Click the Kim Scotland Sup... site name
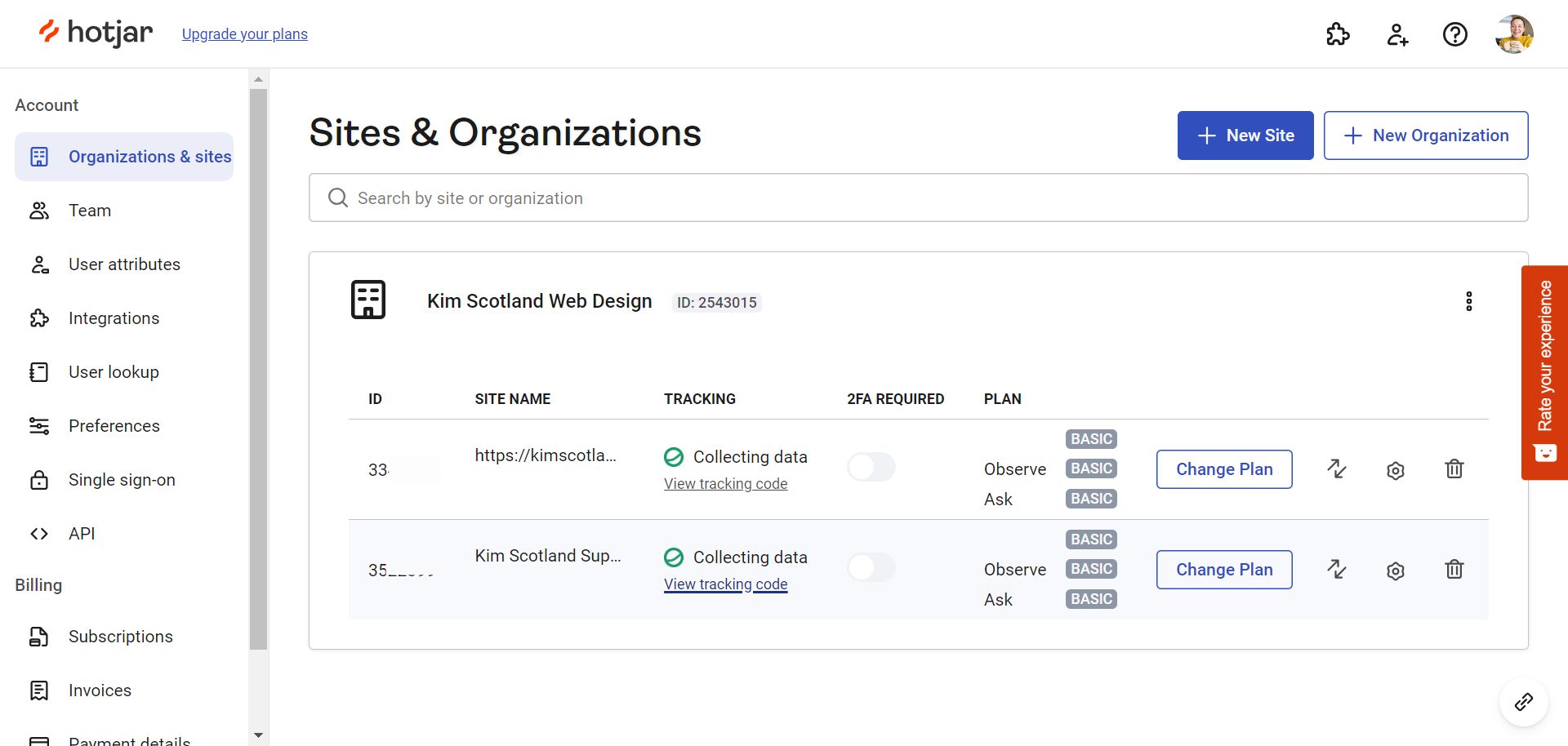Screen dimensions: 1568x746 pyautogui.click(x=548, y=556)
